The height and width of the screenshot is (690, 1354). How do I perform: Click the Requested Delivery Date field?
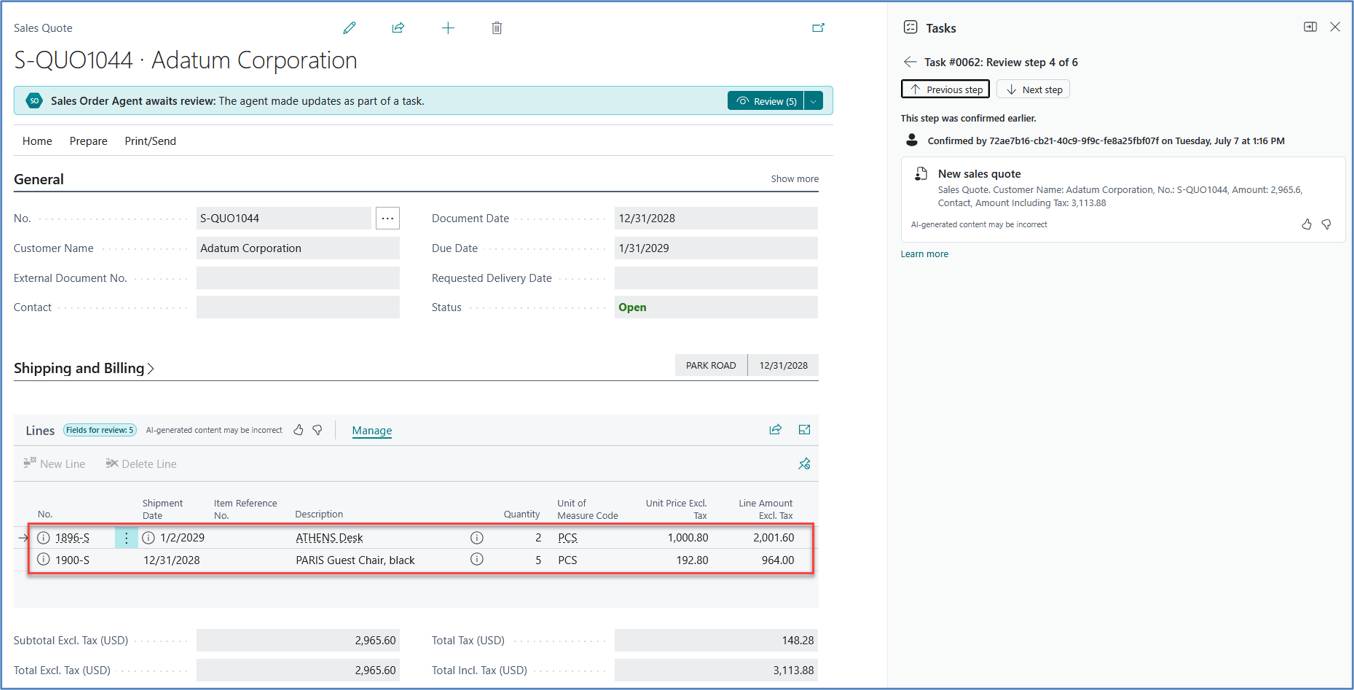[x=716, y=278]
